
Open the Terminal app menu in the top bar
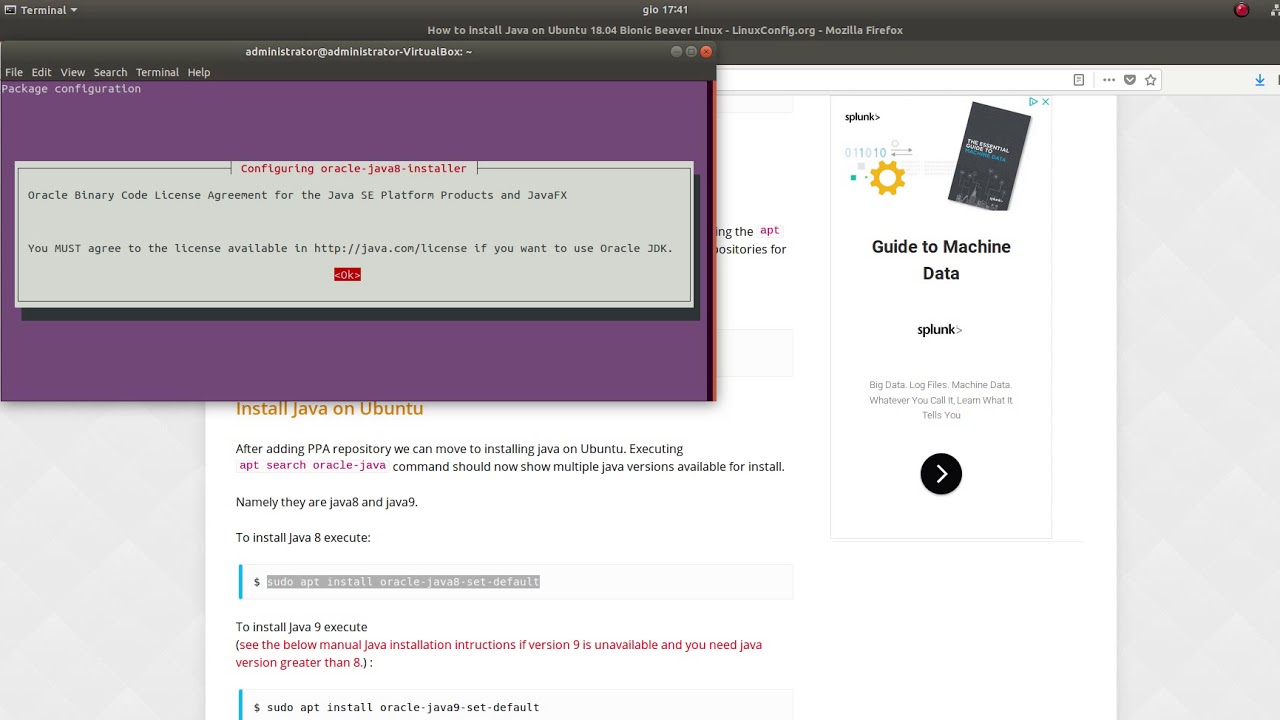click(x=41, y=10)
